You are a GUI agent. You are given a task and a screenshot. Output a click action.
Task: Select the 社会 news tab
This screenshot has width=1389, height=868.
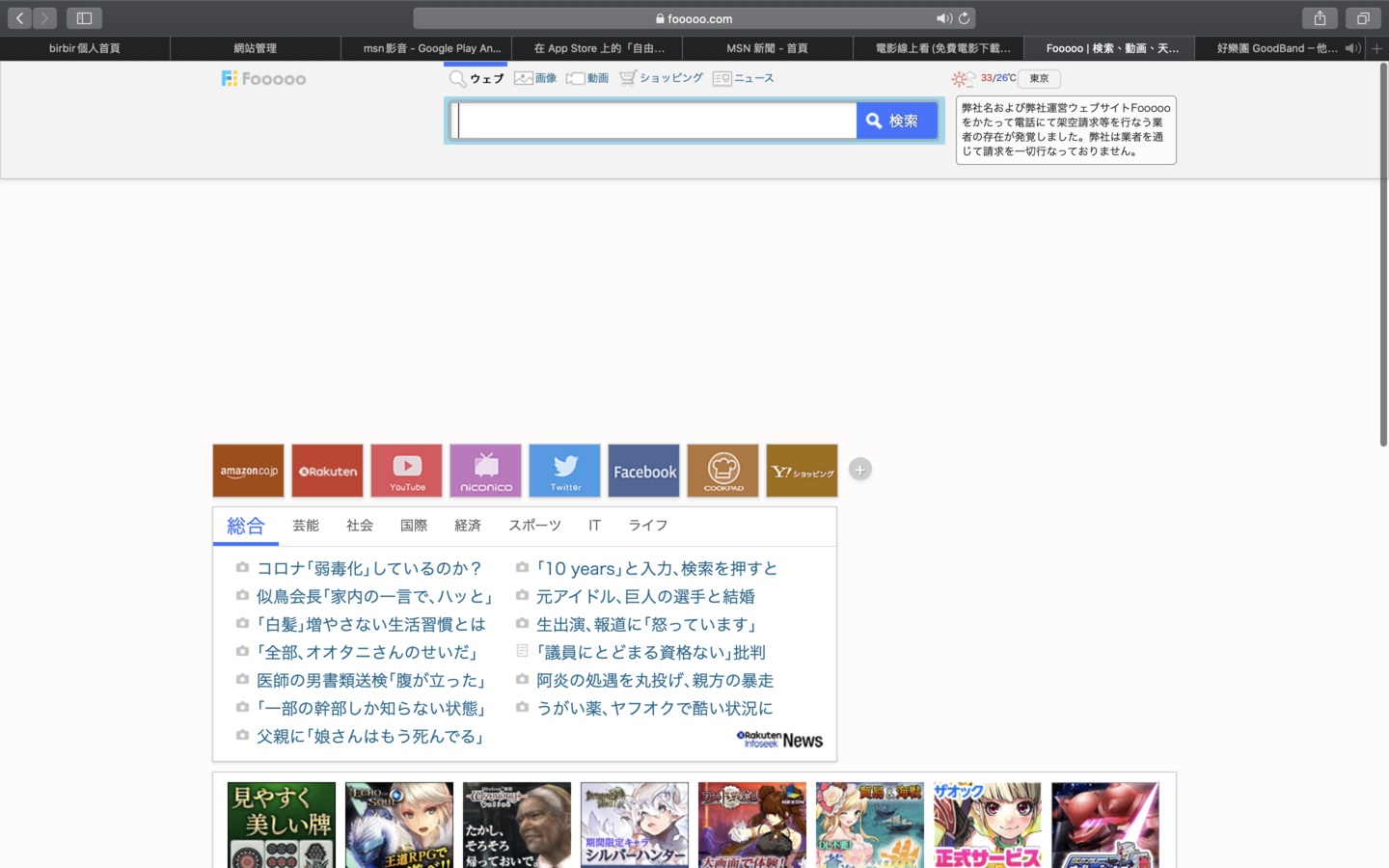(x=360, y=526)
